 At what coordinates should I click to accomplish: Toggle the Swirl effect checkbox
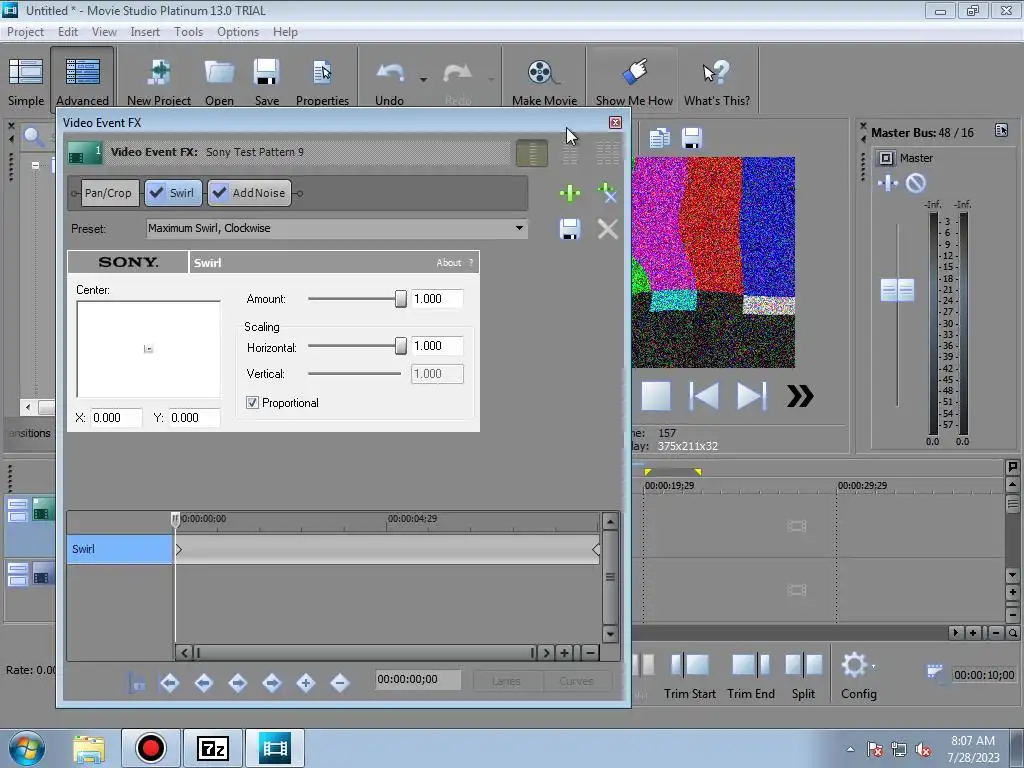click(156, 193)
